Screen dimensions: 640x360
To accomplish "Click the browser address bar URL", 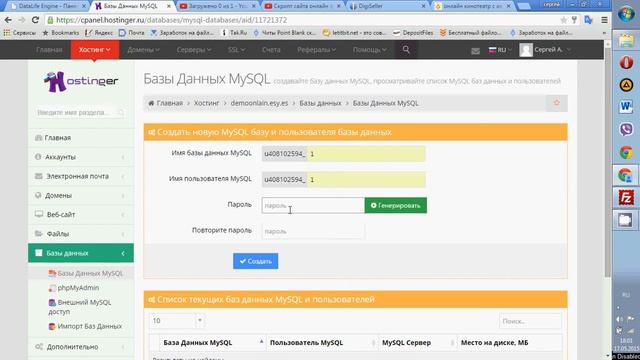I will 171,20.
